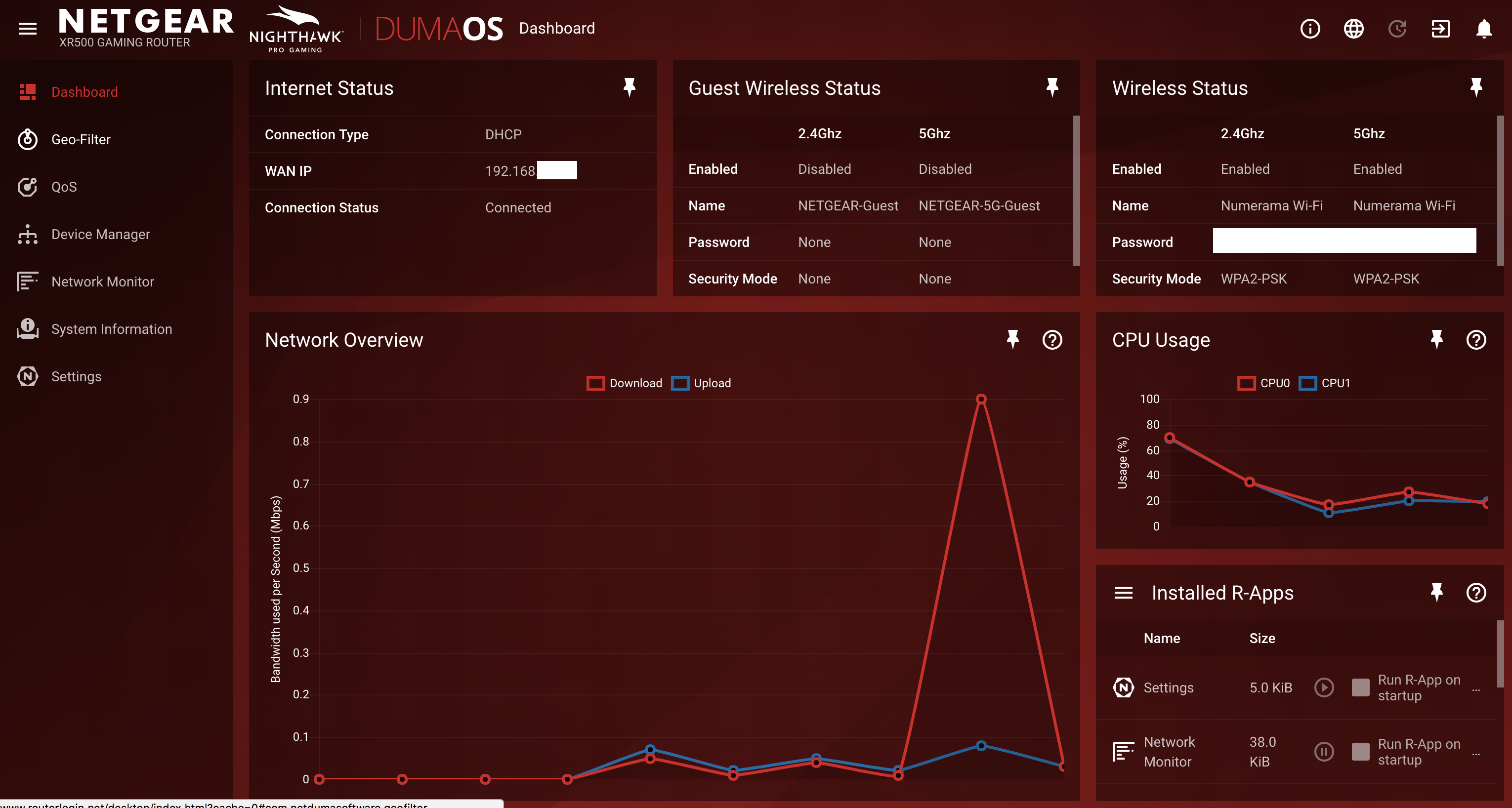Image resolution: width=1512 pixels, height=808 pixels.
Task: Open notifications bell icon
Action: point(1484,28)
